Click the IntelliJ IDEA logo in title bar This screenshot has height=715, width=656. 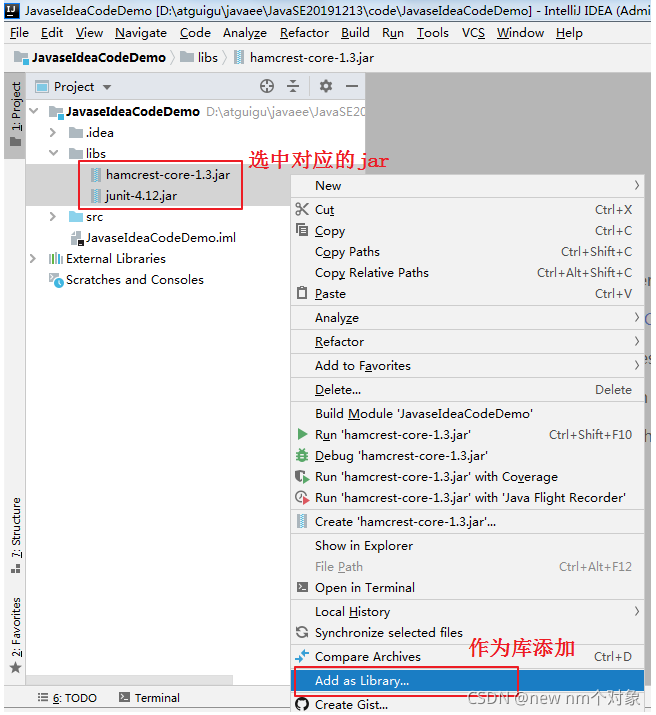tap(12, 10)
